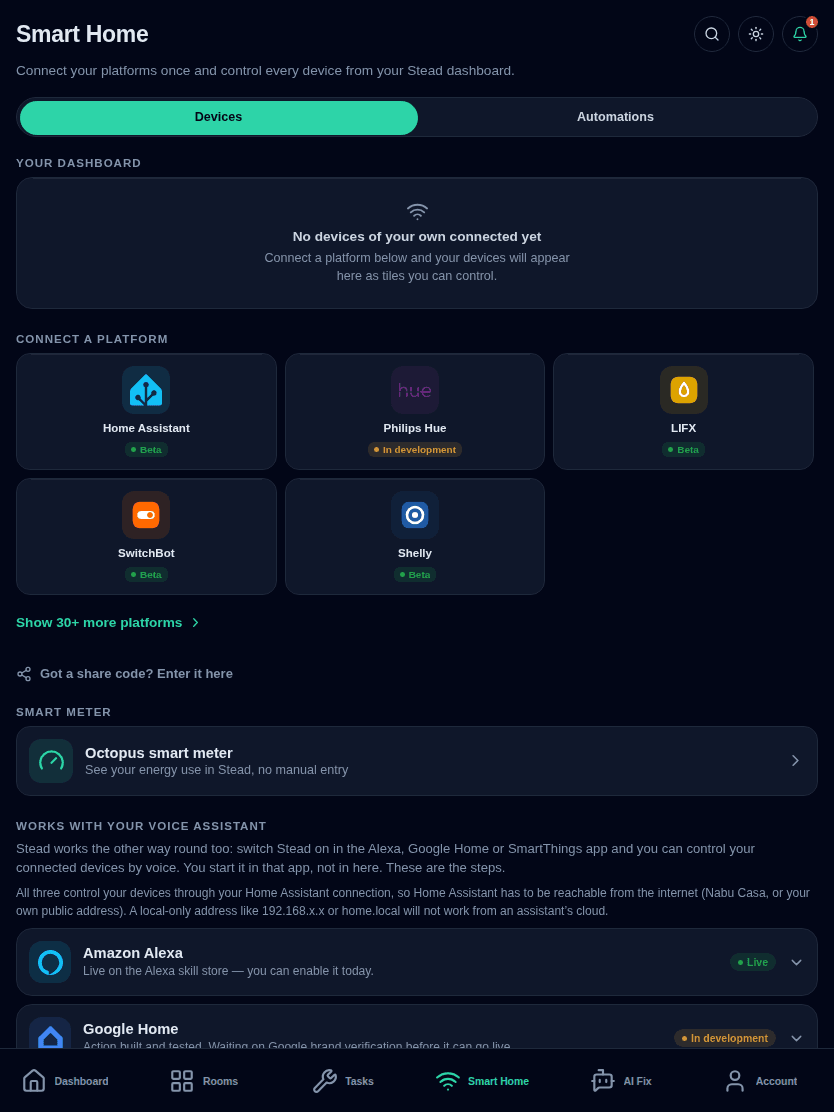Select the Shelly platform icon
This screenshot has height=1112, width=834.
point(415,515)
